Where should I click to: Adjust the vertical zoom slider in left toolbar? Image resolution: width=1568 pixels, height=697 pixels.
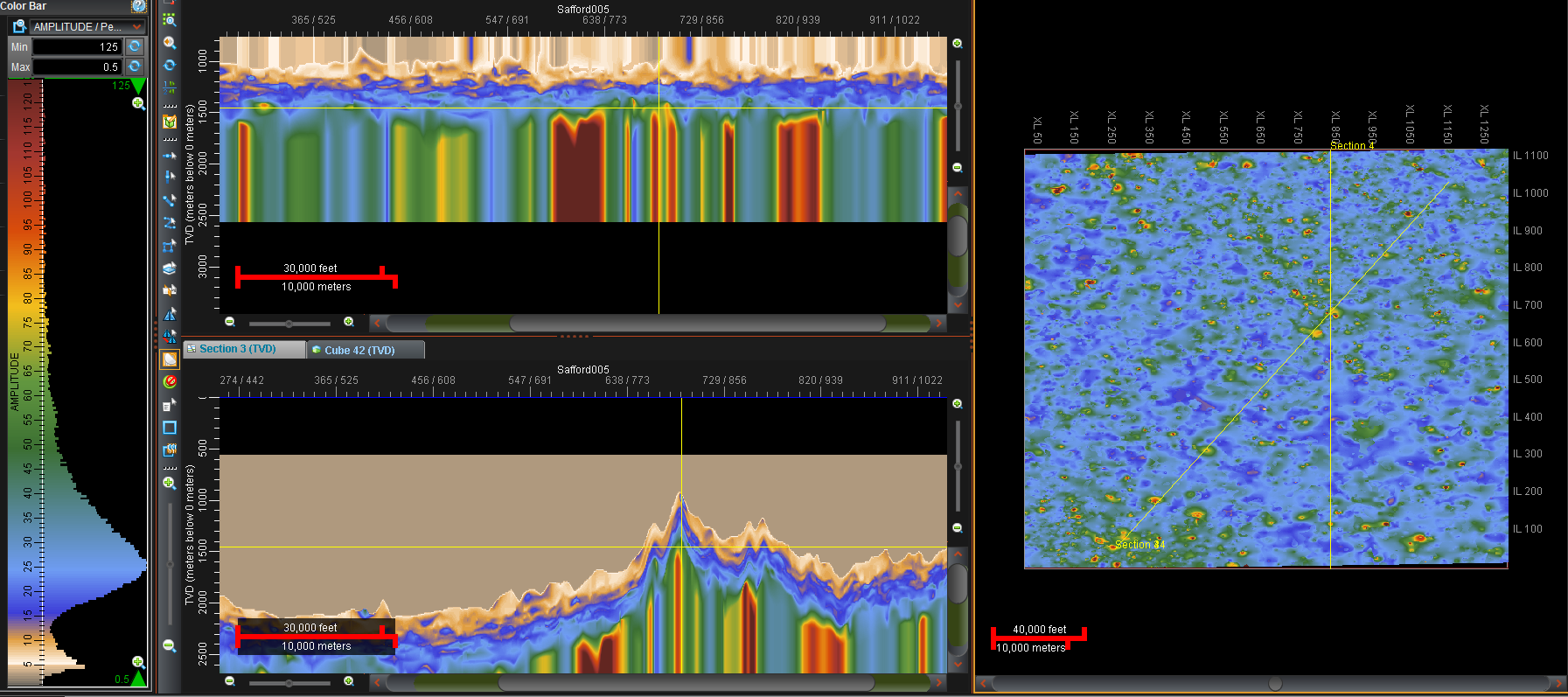click(170, 564)
